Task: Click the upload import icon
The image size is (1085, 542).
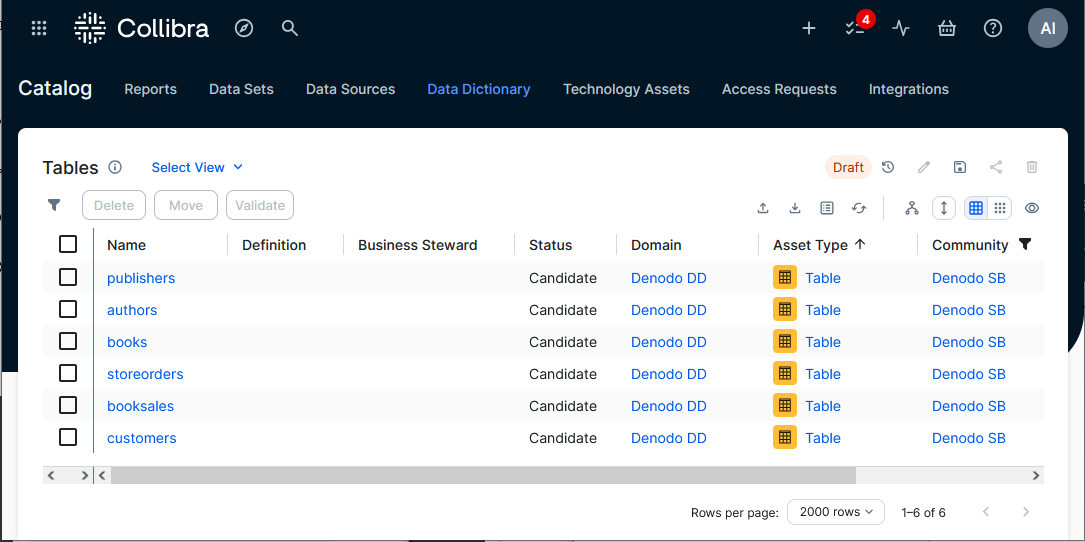Action: [x=763, y=208]
